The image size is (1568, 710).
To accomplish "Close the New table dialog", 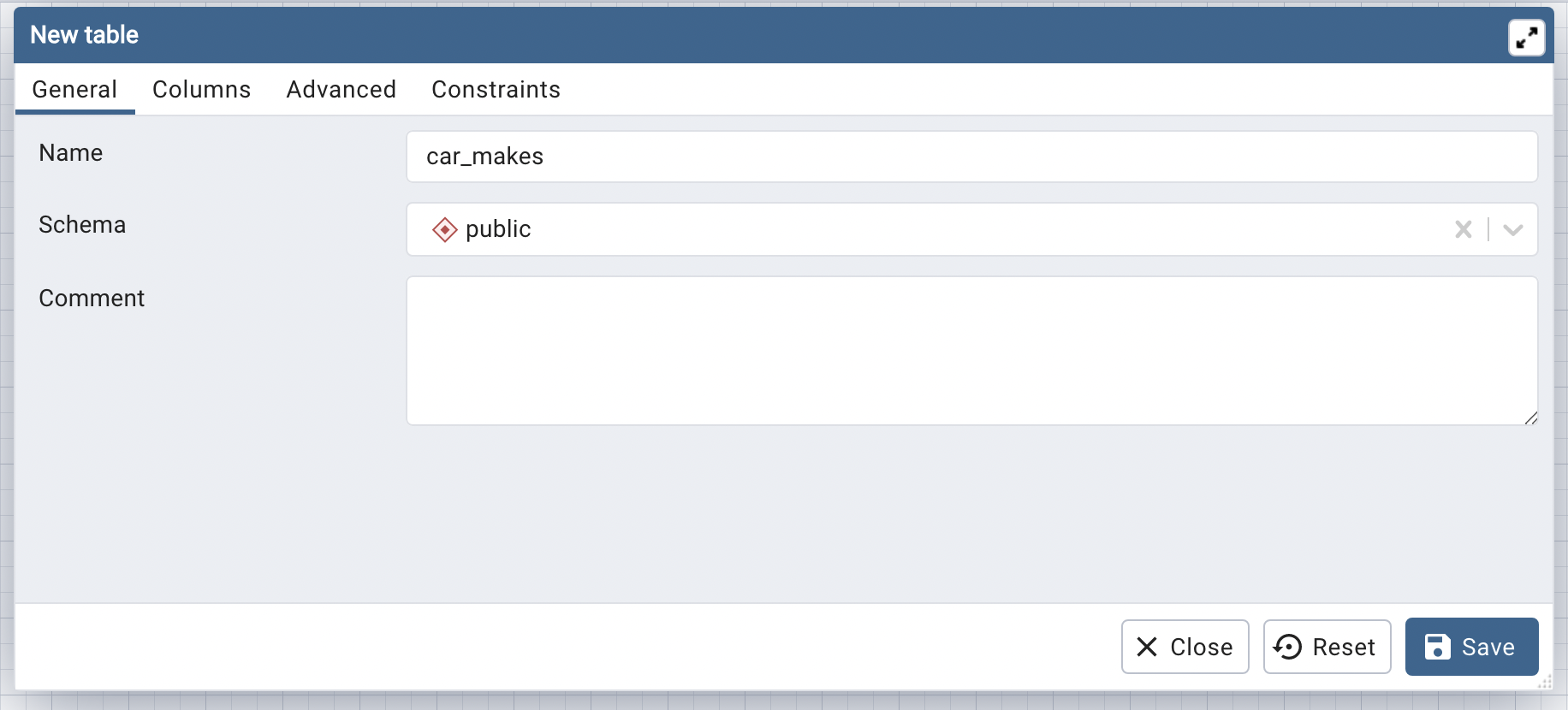I will (x=1185, y=647).
